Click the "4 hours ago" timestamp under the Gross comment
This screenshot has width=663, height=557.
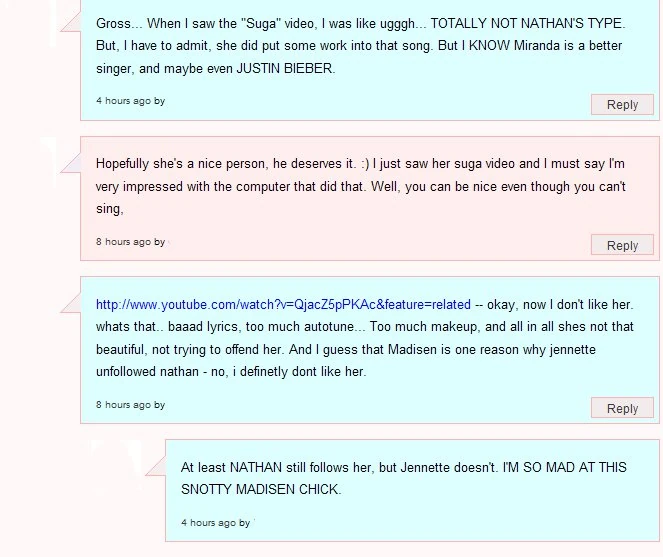(x=124, y=101)
